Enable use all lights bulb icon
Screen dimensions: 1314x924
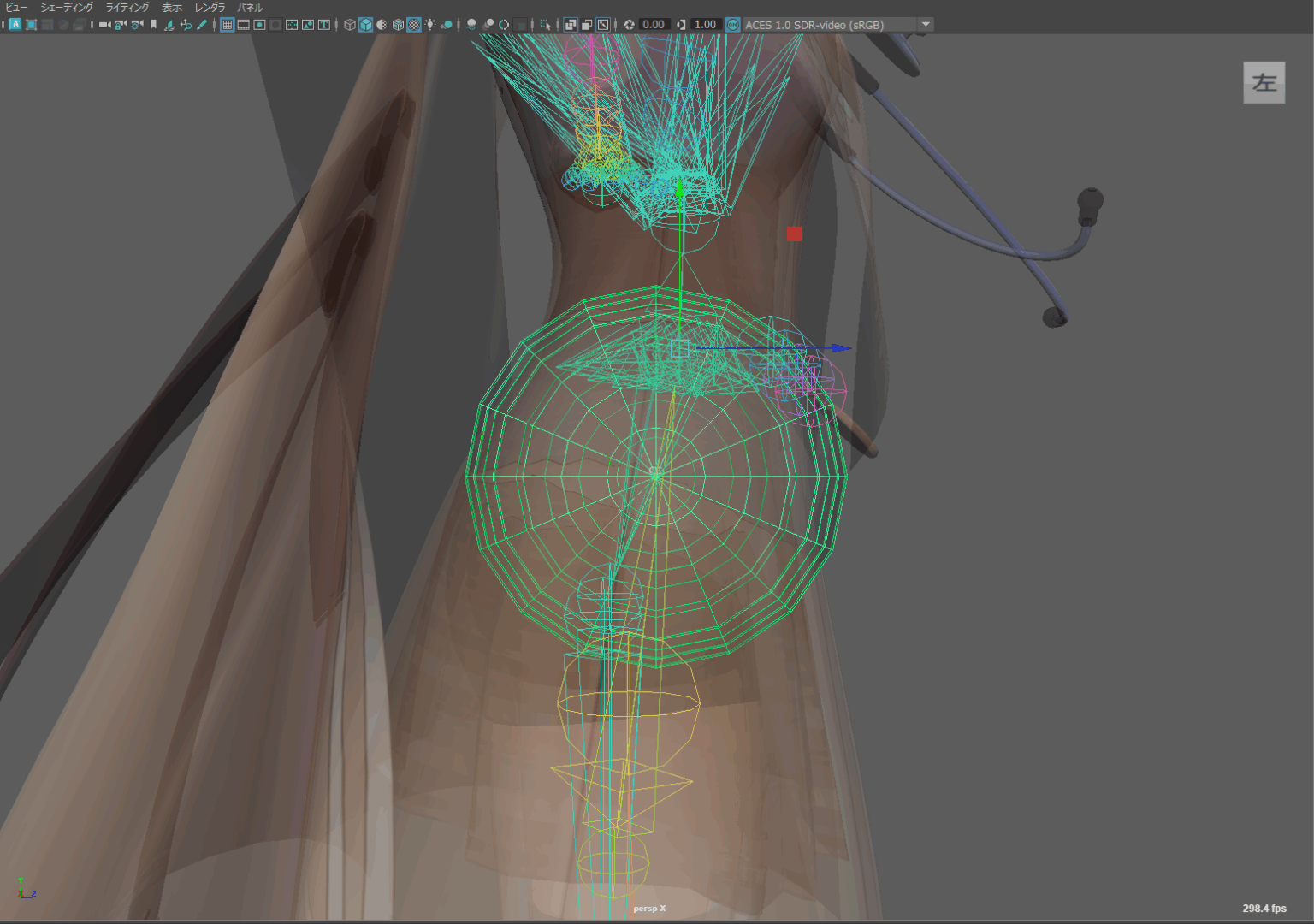430,25
